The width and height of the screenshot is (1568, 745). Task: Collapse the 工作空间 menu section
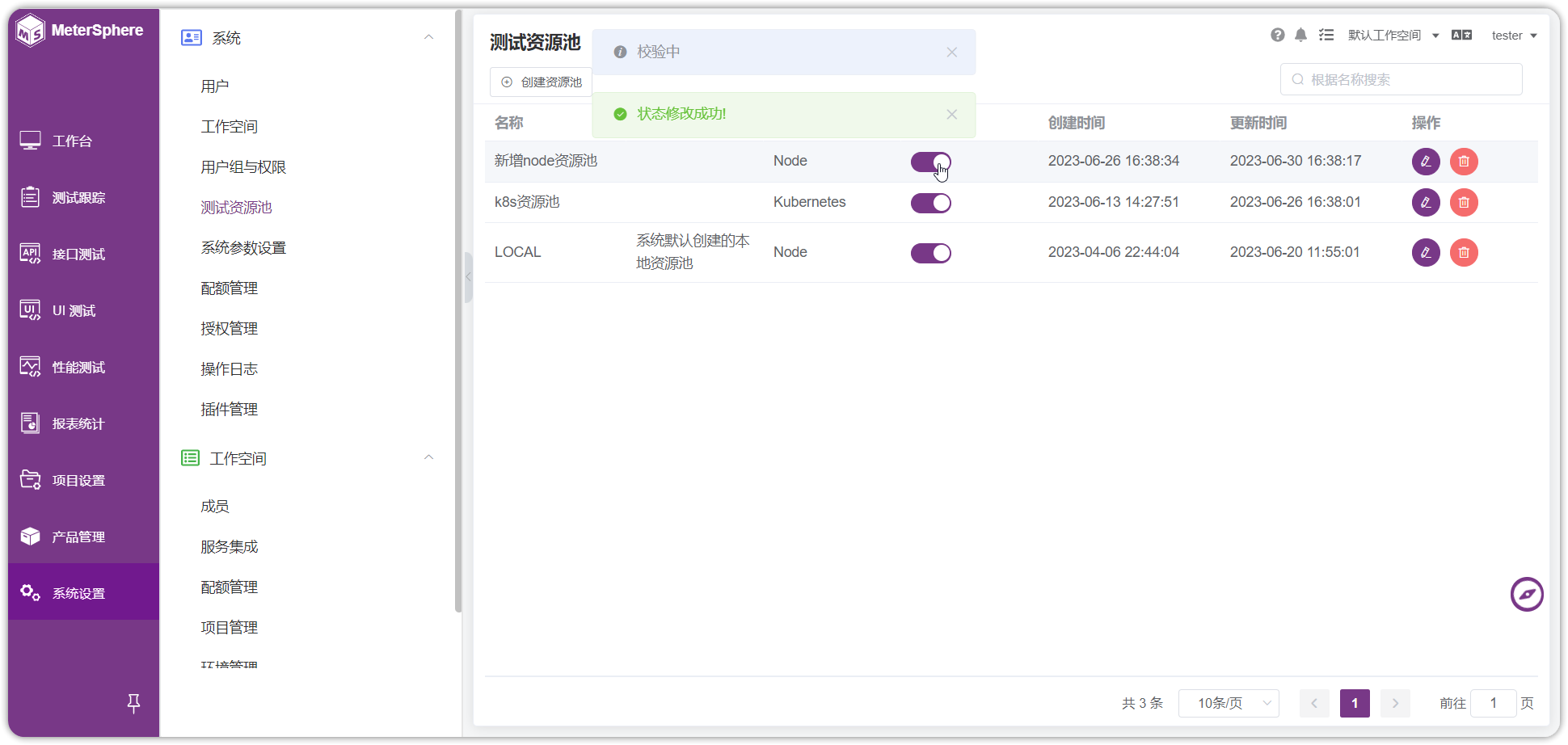[428, 457]
